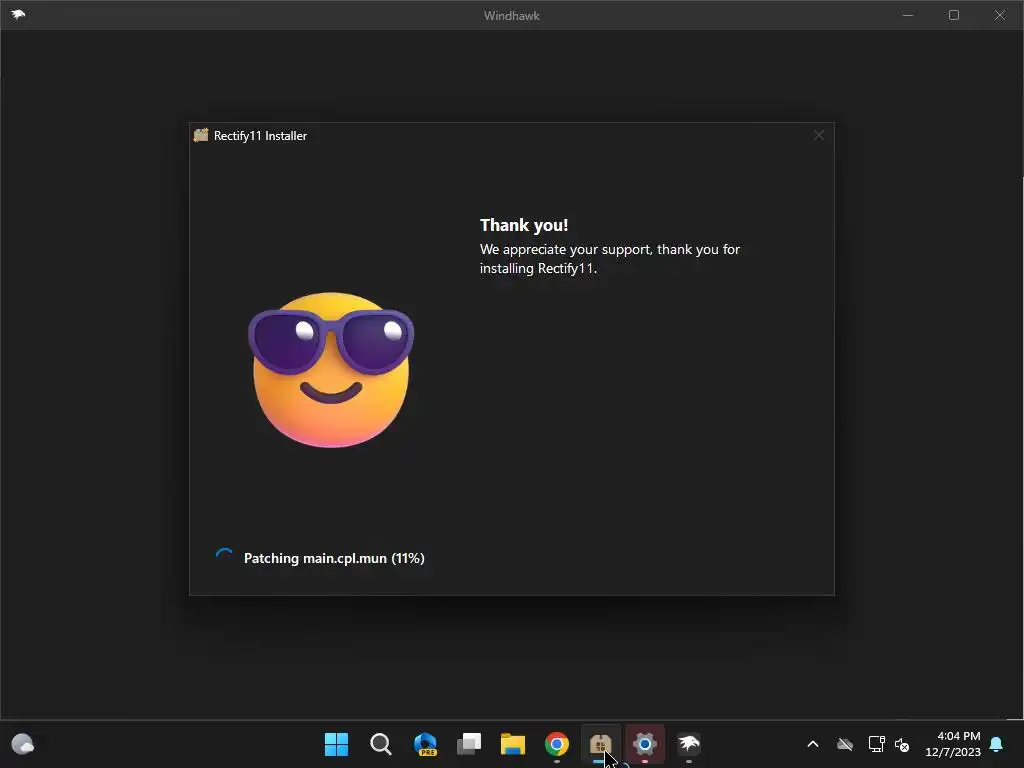Switch to Windhawk taskbar icon
1024x768 pixels.
(689, 744)
